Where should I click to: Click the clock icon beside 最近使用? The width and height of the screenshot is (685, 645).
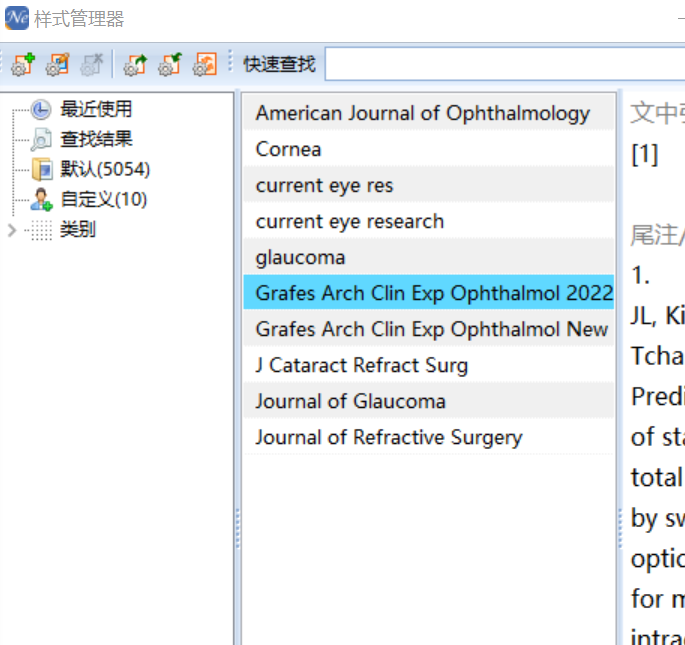pyautogui.click(x=41, y=110)
